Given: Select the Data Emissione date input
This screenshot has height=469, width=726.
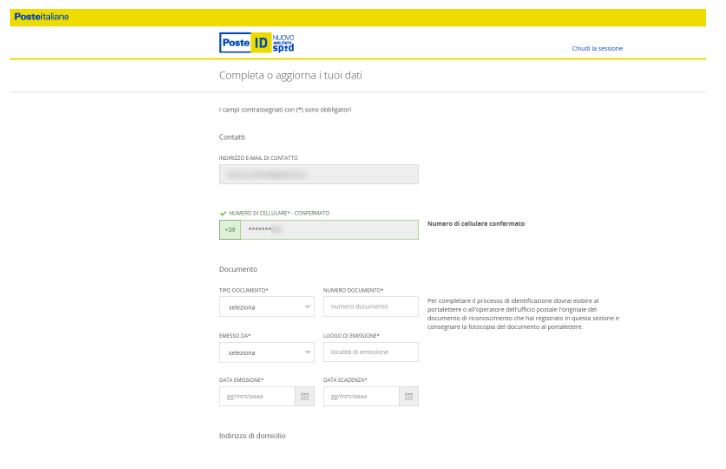Looking at the screenshot, I should [256, 396].
